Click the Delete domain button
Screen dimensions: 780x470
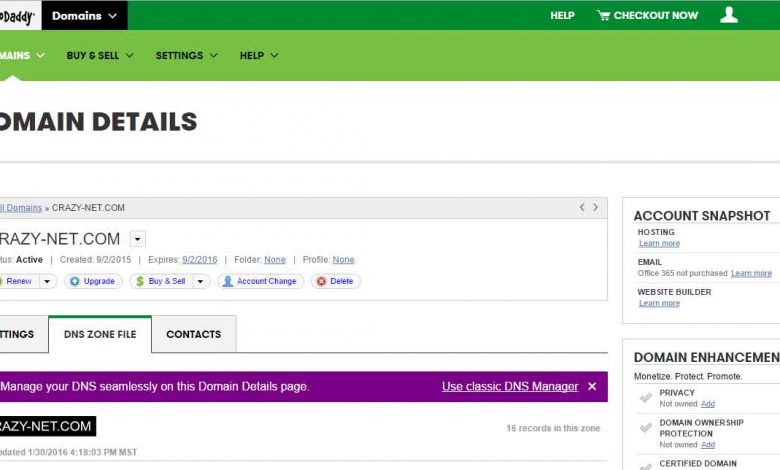coord(336,281)
